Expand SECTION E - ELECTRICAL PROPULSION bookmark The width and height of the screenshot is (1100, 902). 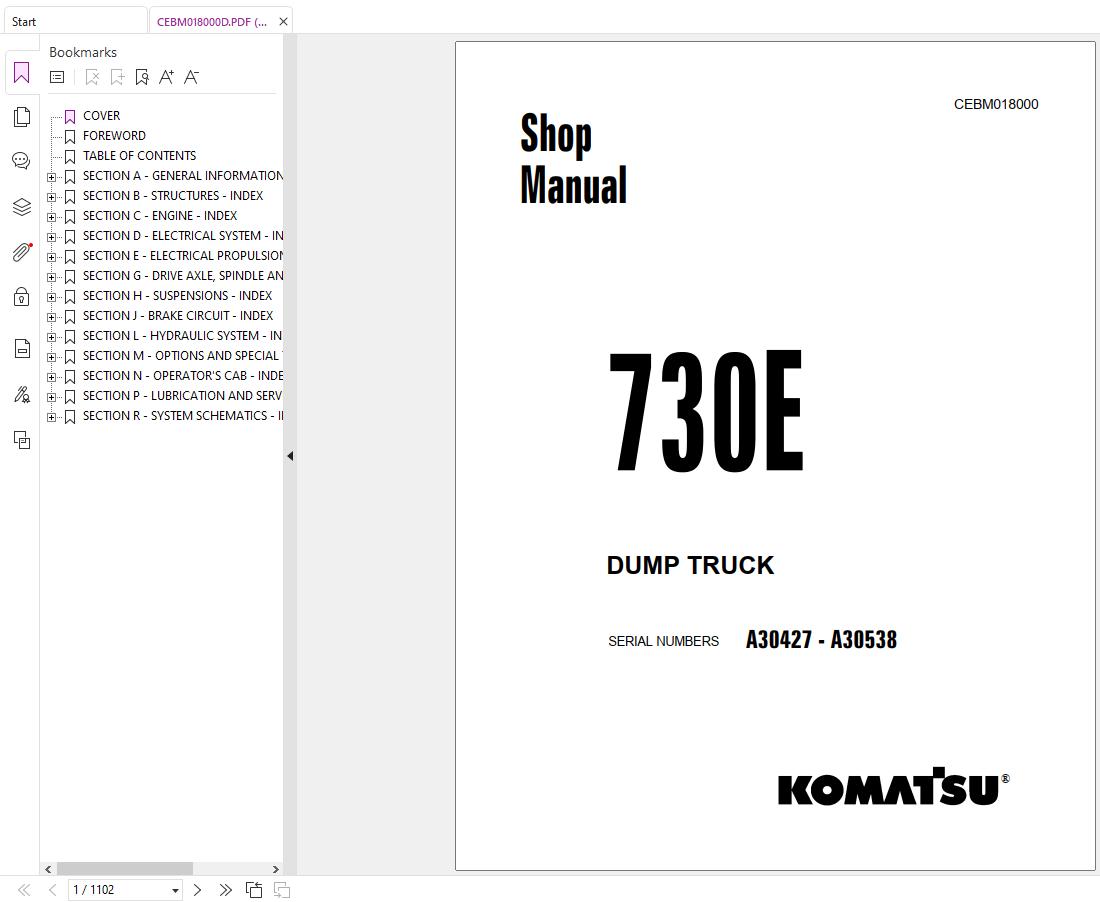(x=51, y=257)
